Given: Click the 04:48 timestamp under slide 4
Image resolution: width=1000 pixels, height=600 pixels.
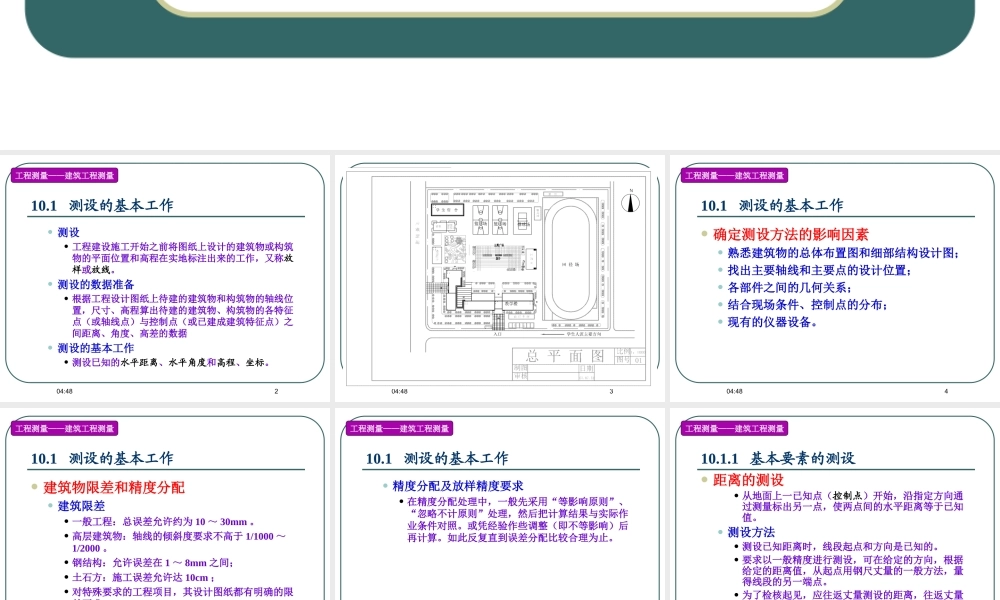Looking at the screenshot, I should click(x=734, y=391).
